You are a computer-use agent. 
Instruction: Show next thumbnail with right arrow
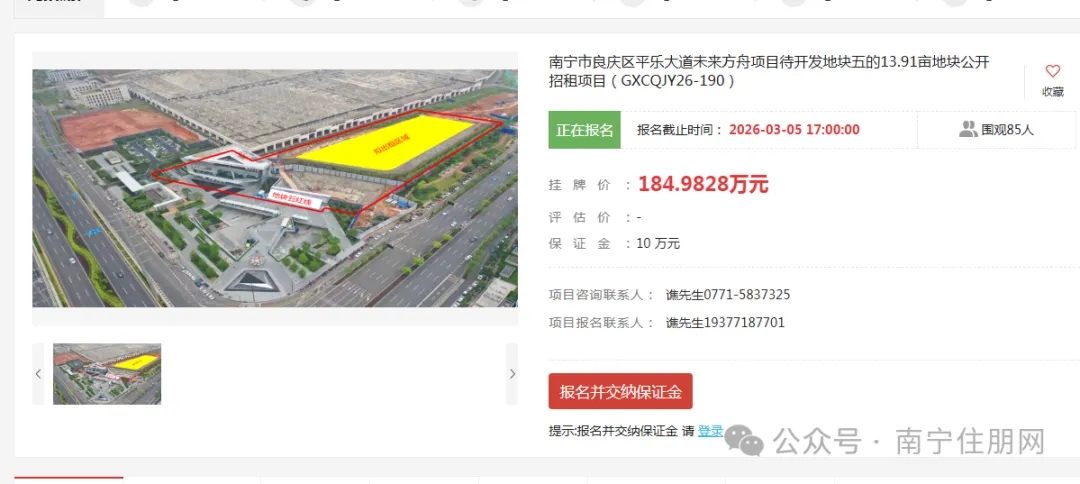[512, 374]
